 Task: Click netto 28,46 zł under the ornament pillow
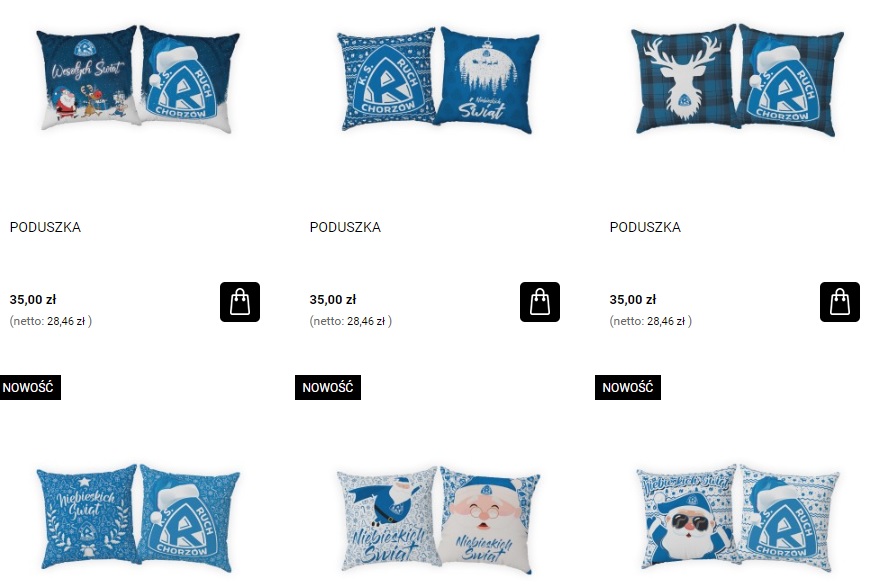point(350,321)
